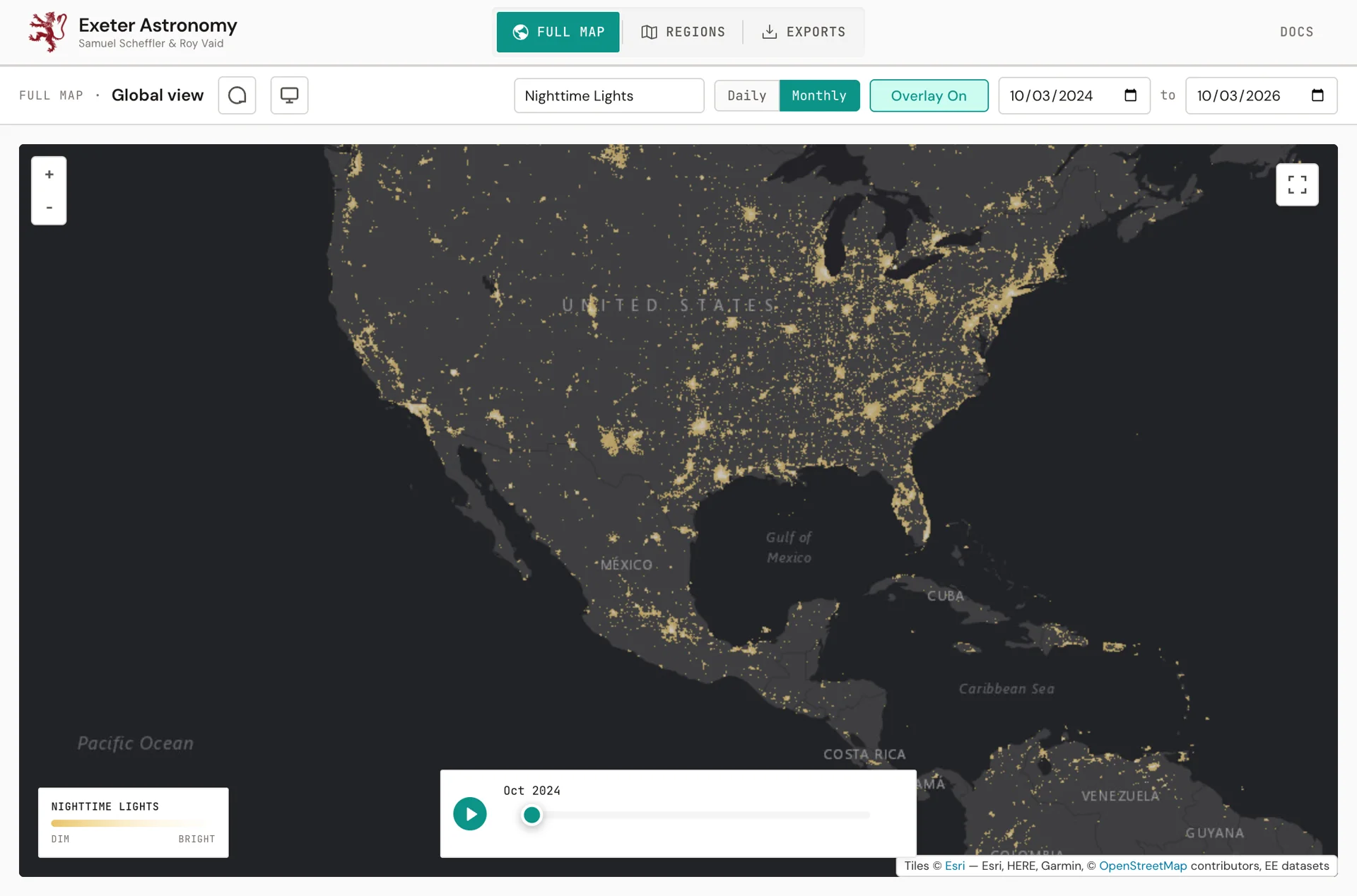Open the OpenStreetMap attribution link
1357x896 pixels.
click(x=1143, y=866)
